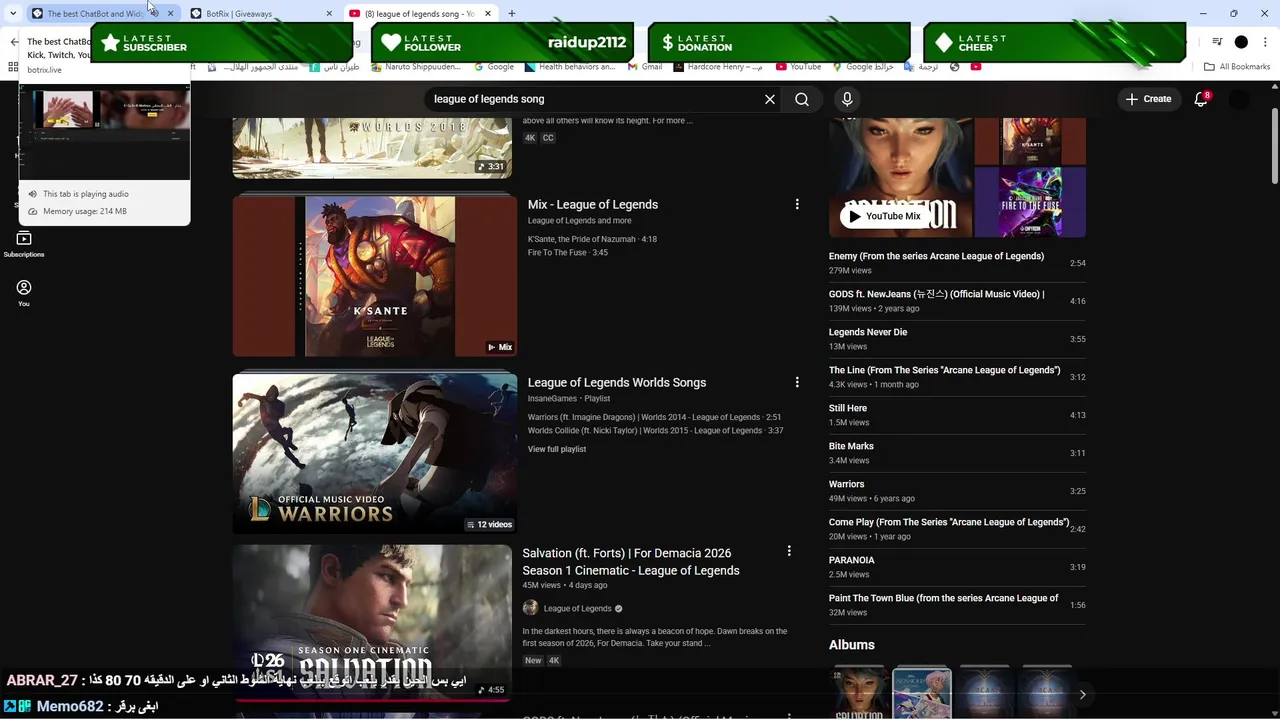Image resolution: width=1280 pixels, height=720 pixels.
Task: Open the InsaneGames playlist channel link
Action: click(552, 398)
